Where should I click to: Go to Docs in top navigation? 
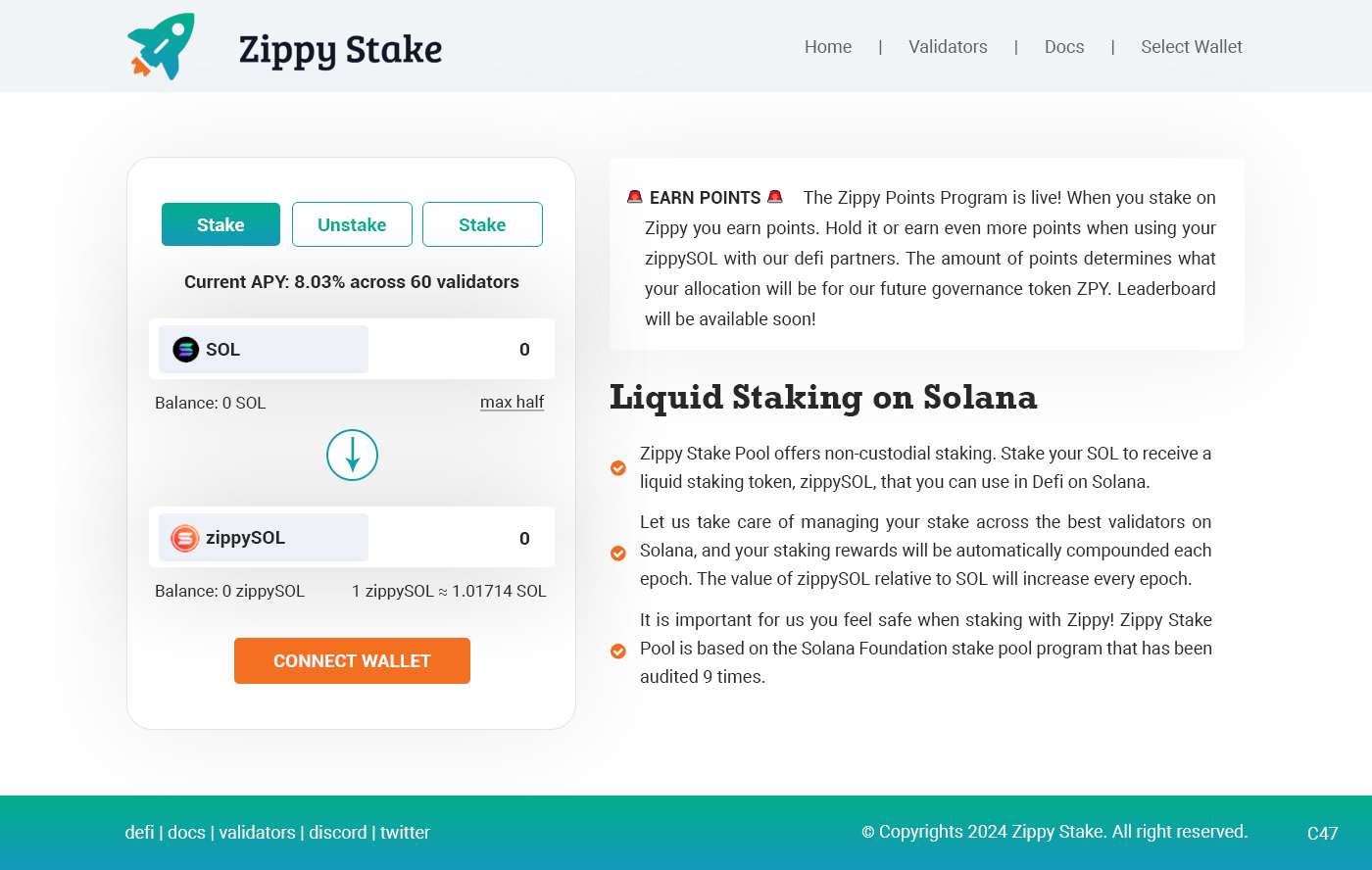click(1064, 47)
